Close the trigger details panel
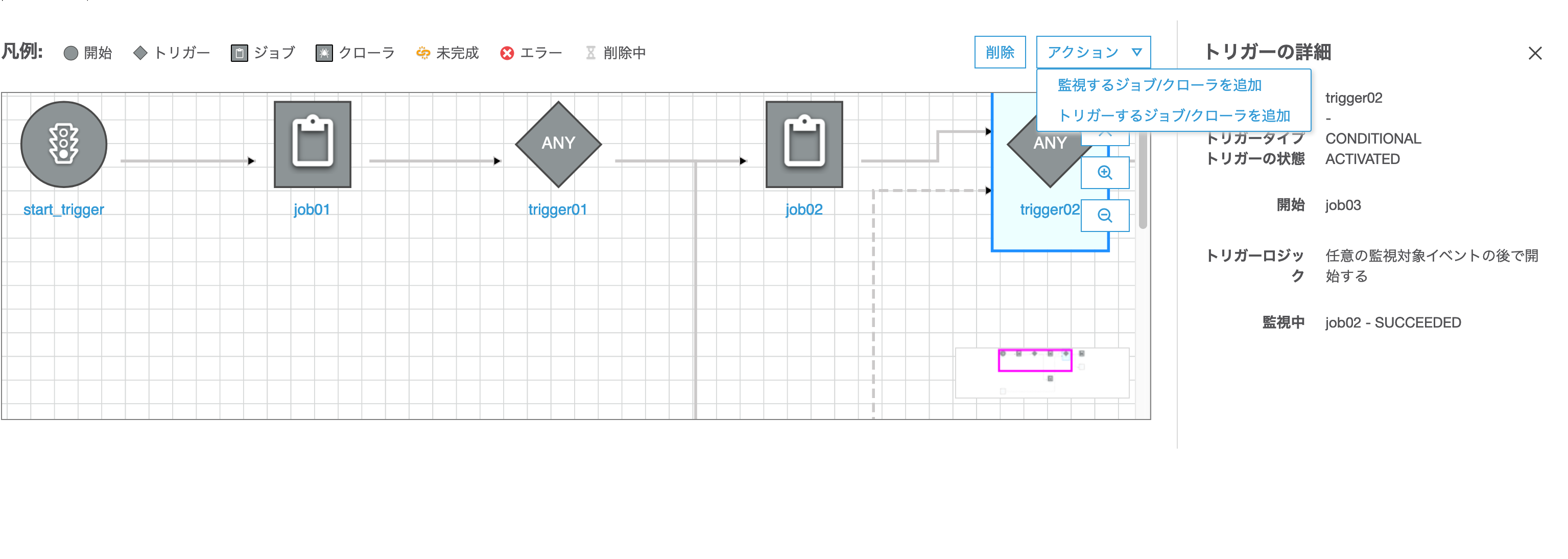Viewport: 1568px width, 559px height. coord(1534,54)
